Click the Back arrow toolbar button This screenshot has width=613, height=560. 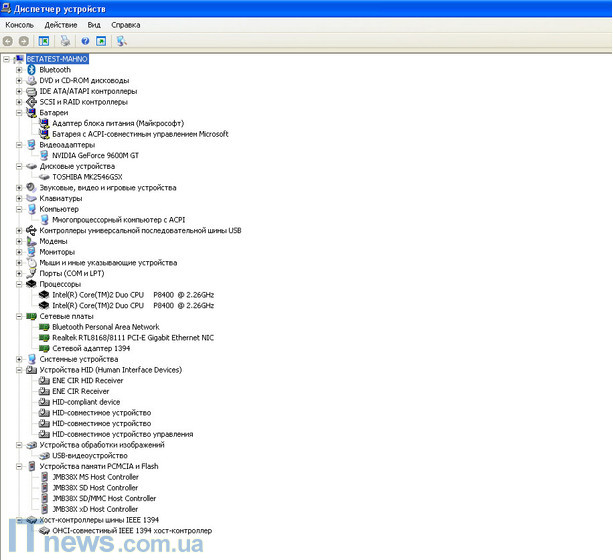[x=8, y=41]
